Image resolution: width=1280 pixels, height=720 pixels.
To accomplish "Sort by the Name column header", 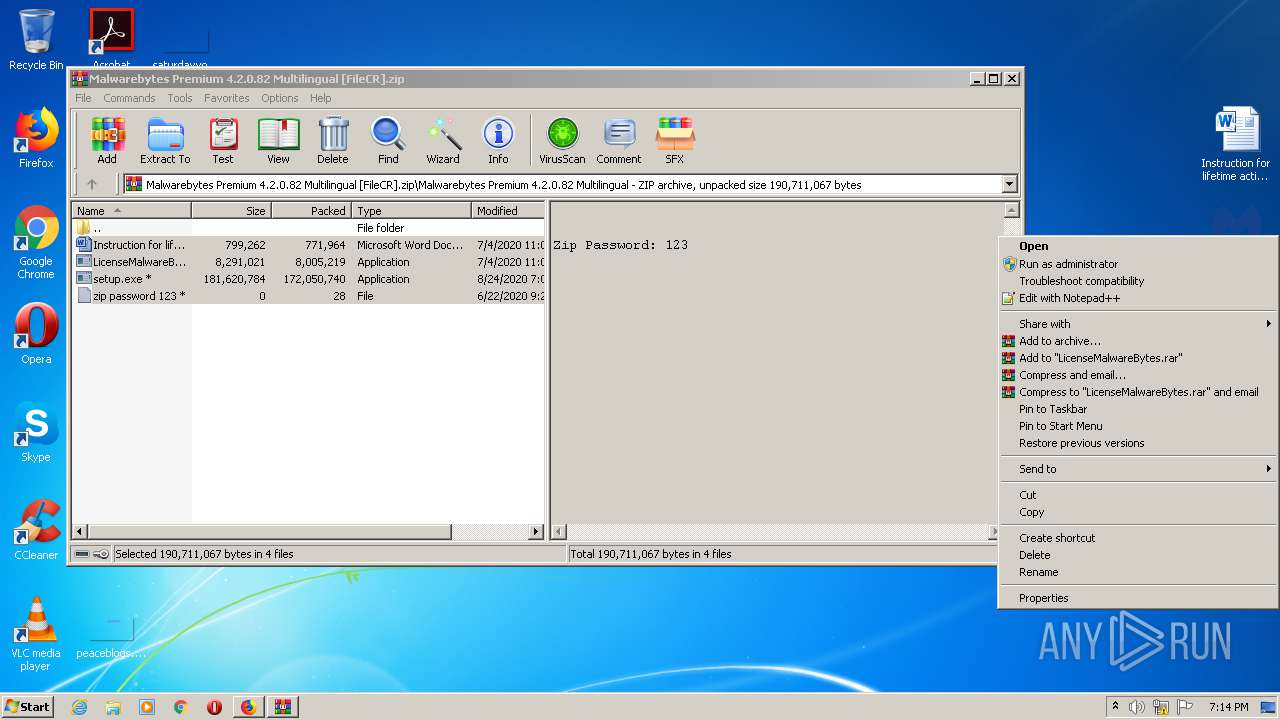I will (x=131, y=211).
